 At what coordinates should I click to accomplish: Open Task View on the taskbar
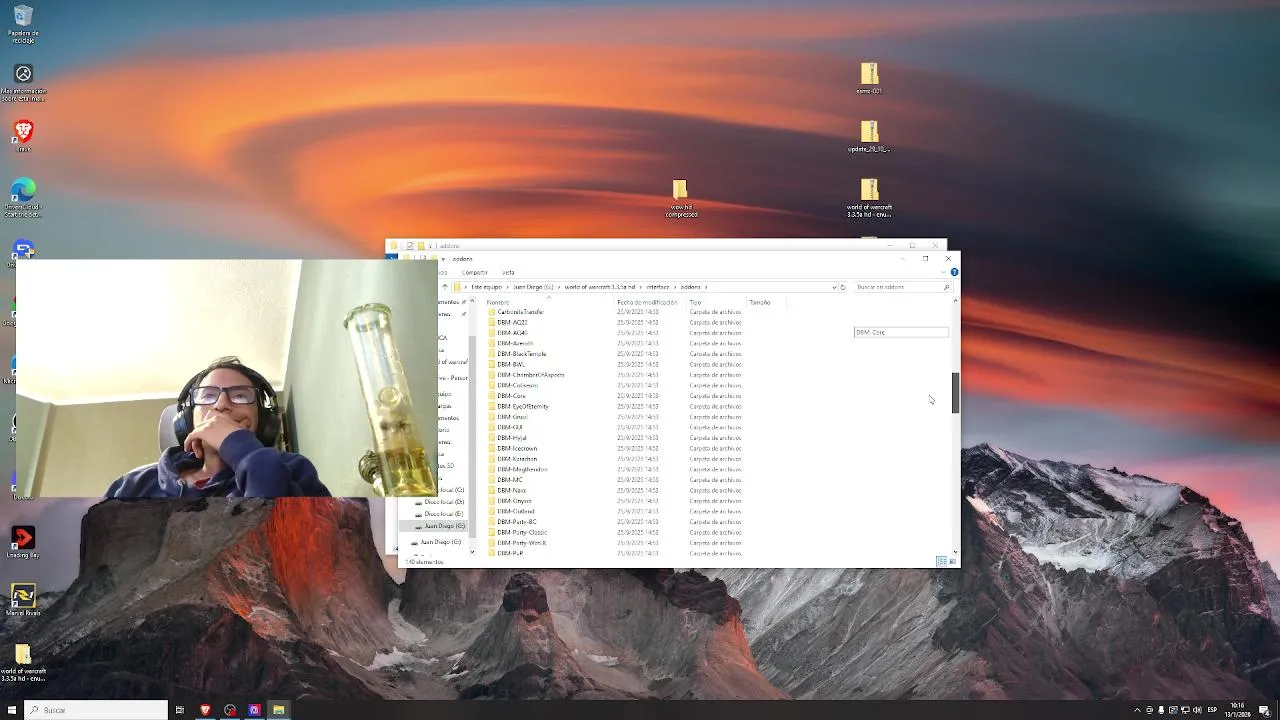(180, 710)
